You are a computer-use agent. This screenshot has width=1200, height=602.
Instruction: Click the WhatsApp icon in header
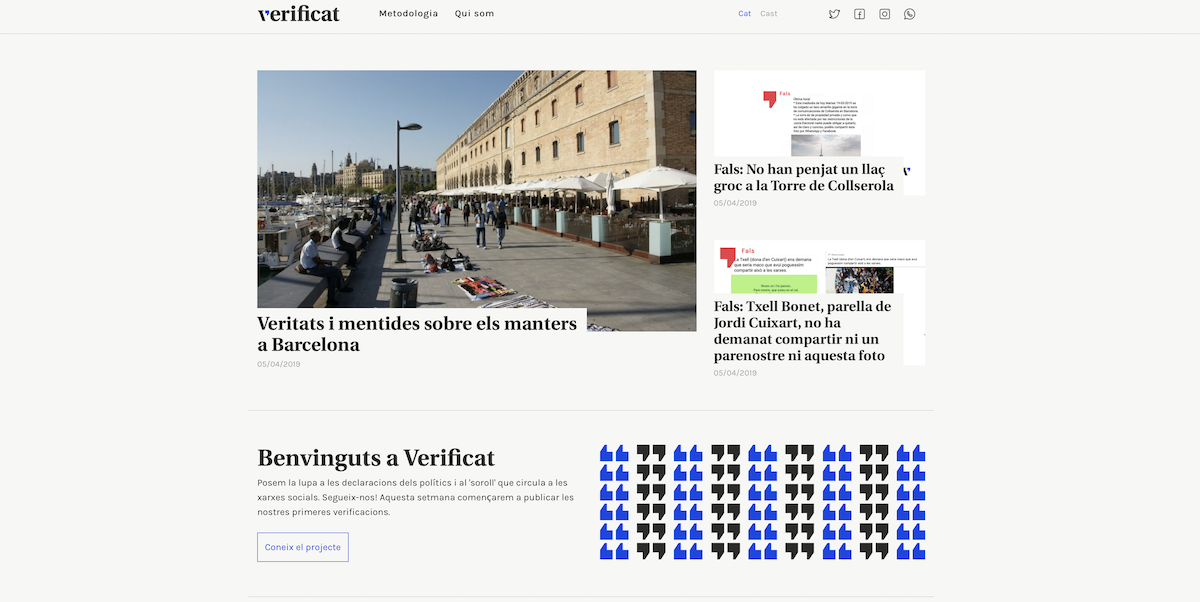click(909, 14)
